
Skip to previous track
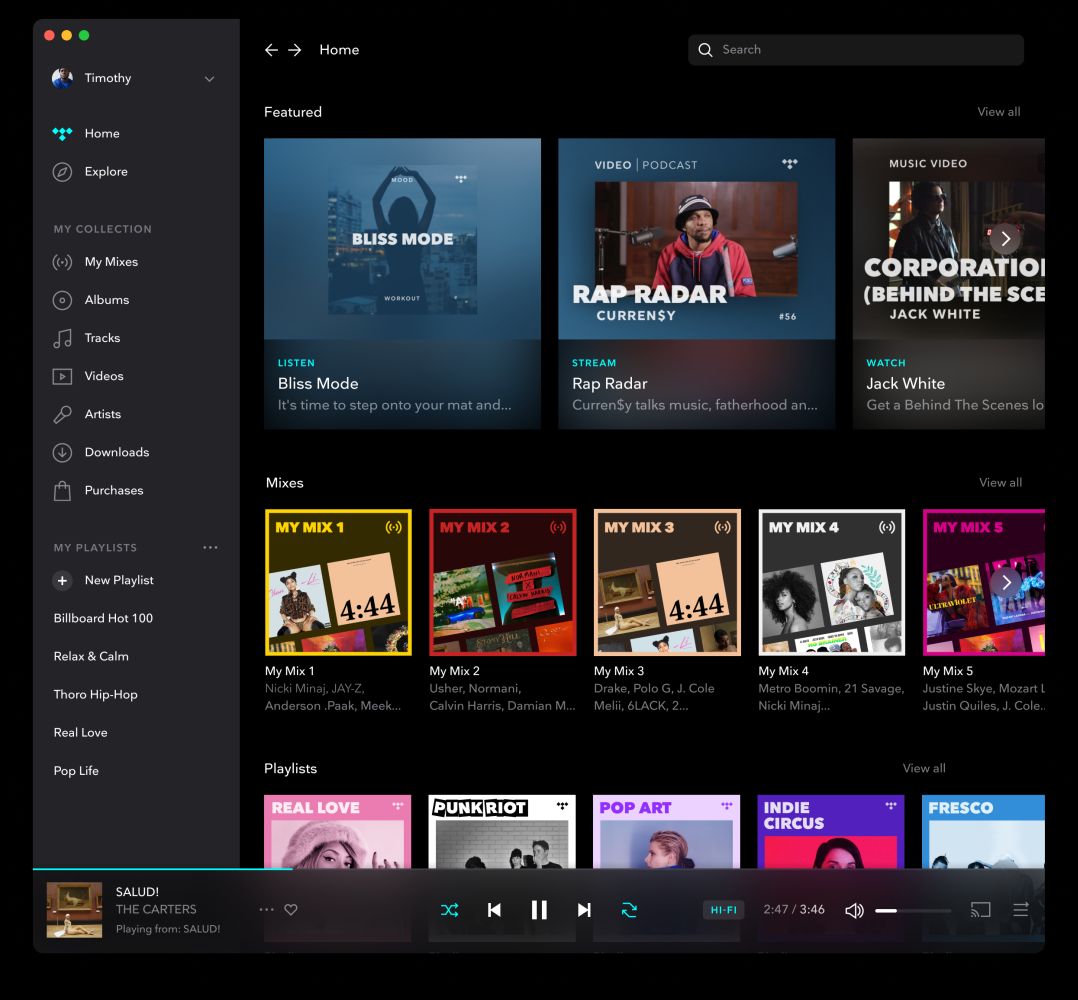point(494,910)
